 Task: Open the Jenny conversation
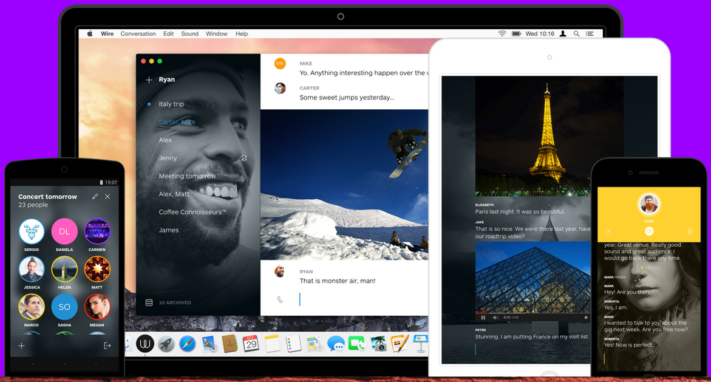coord(168,158)
